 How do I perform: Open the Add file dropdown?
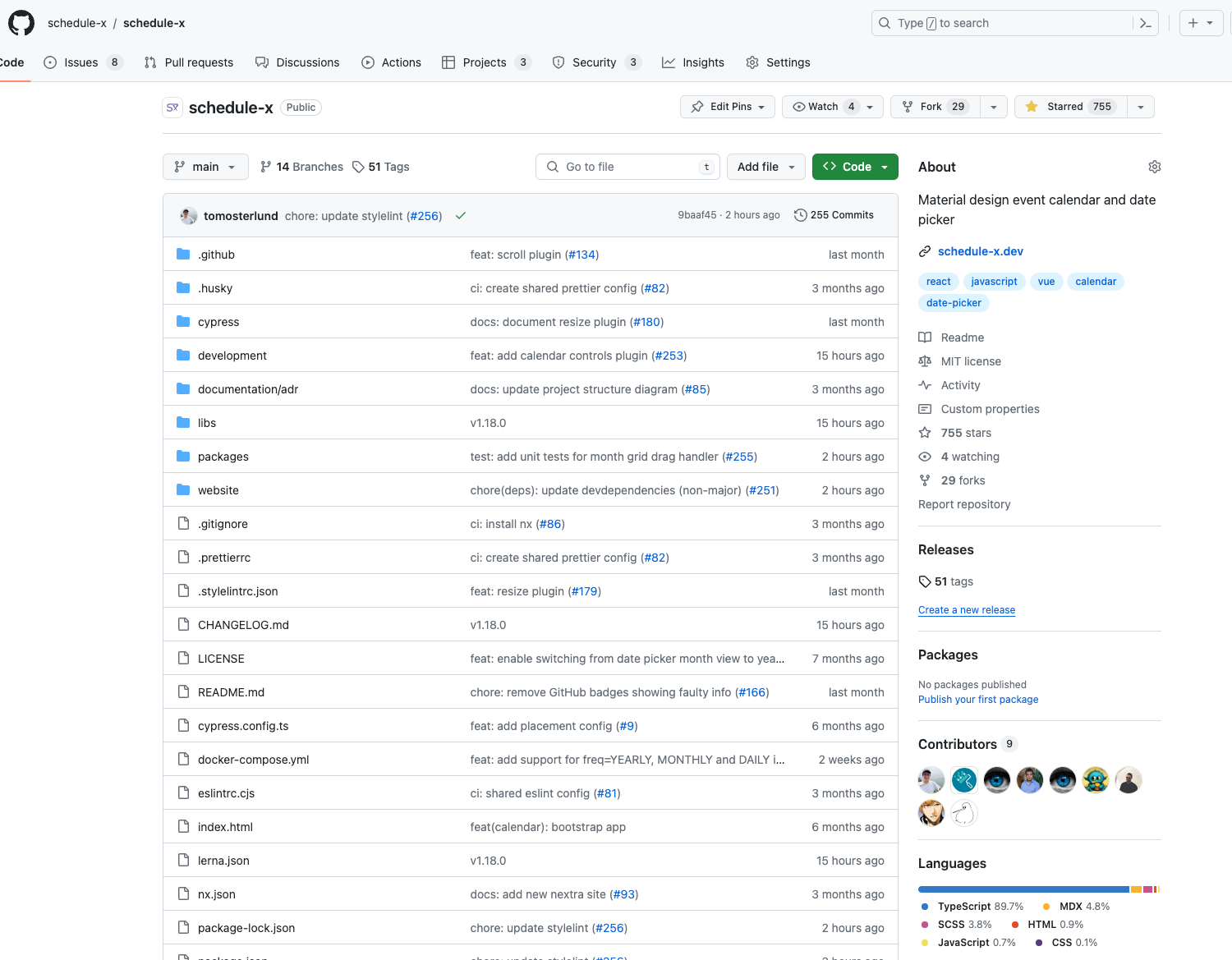(765, 167)
